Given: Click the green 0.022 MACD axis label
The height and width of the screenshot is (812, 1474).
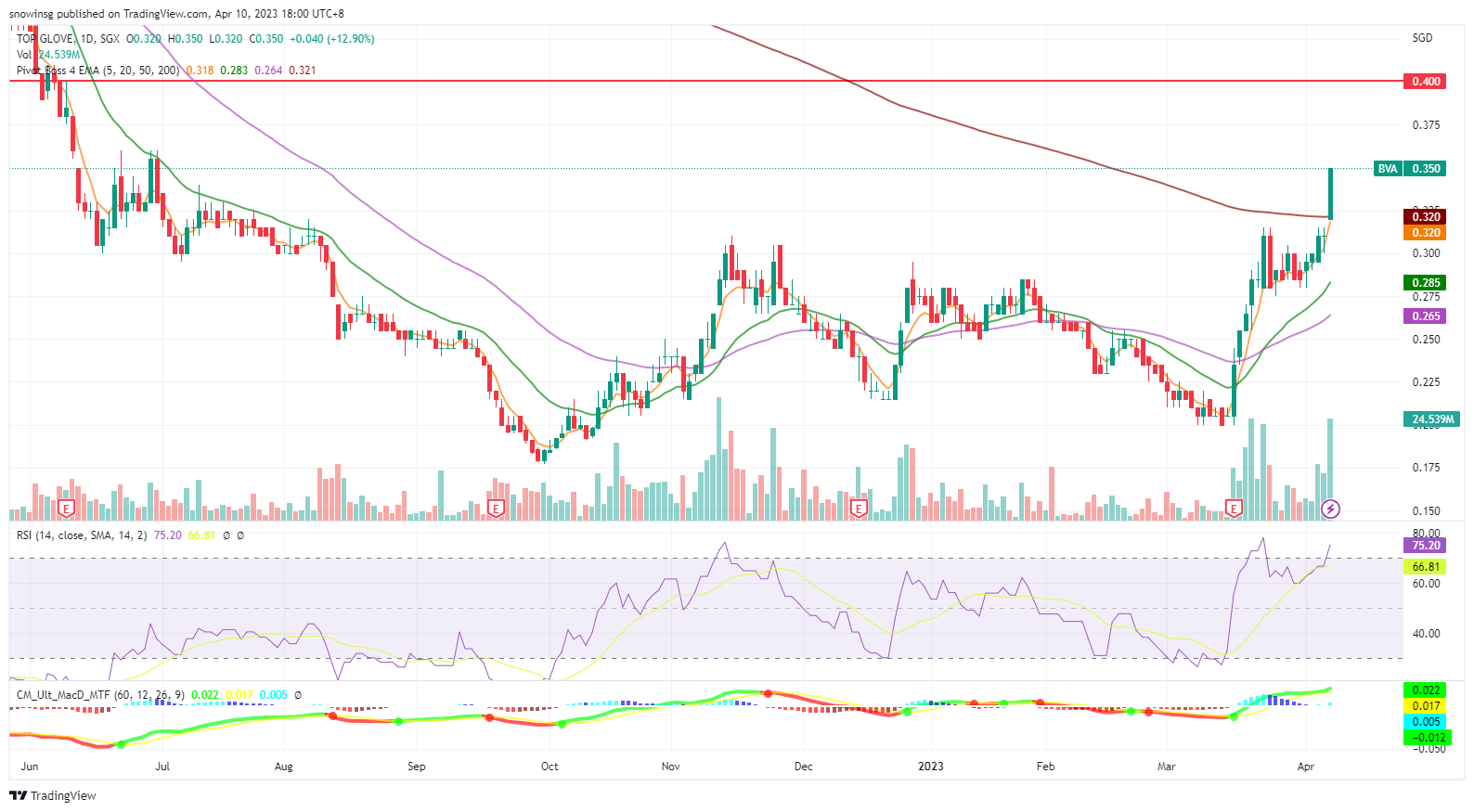Looking at the screenshot, I should (x=1425, y=690).
